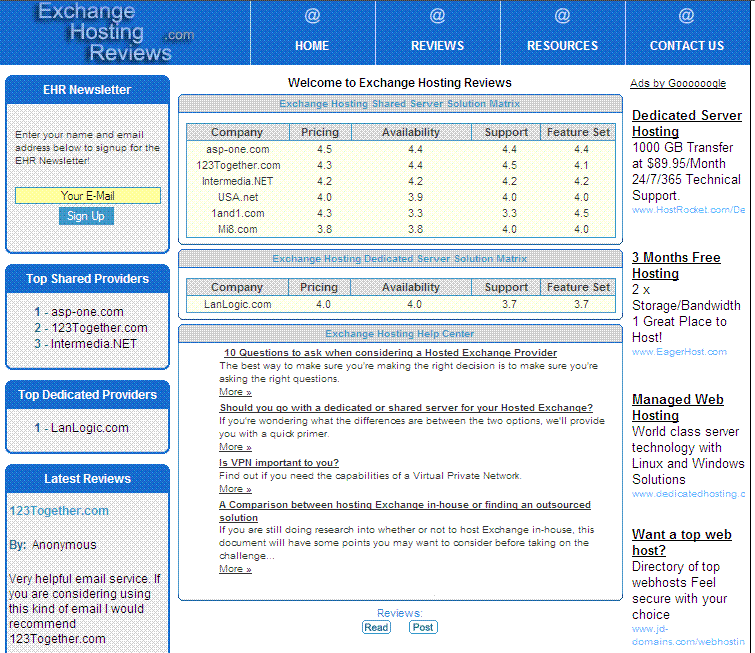
Task: Open the 10 Questions to ask article link
Action: (391, 353)
